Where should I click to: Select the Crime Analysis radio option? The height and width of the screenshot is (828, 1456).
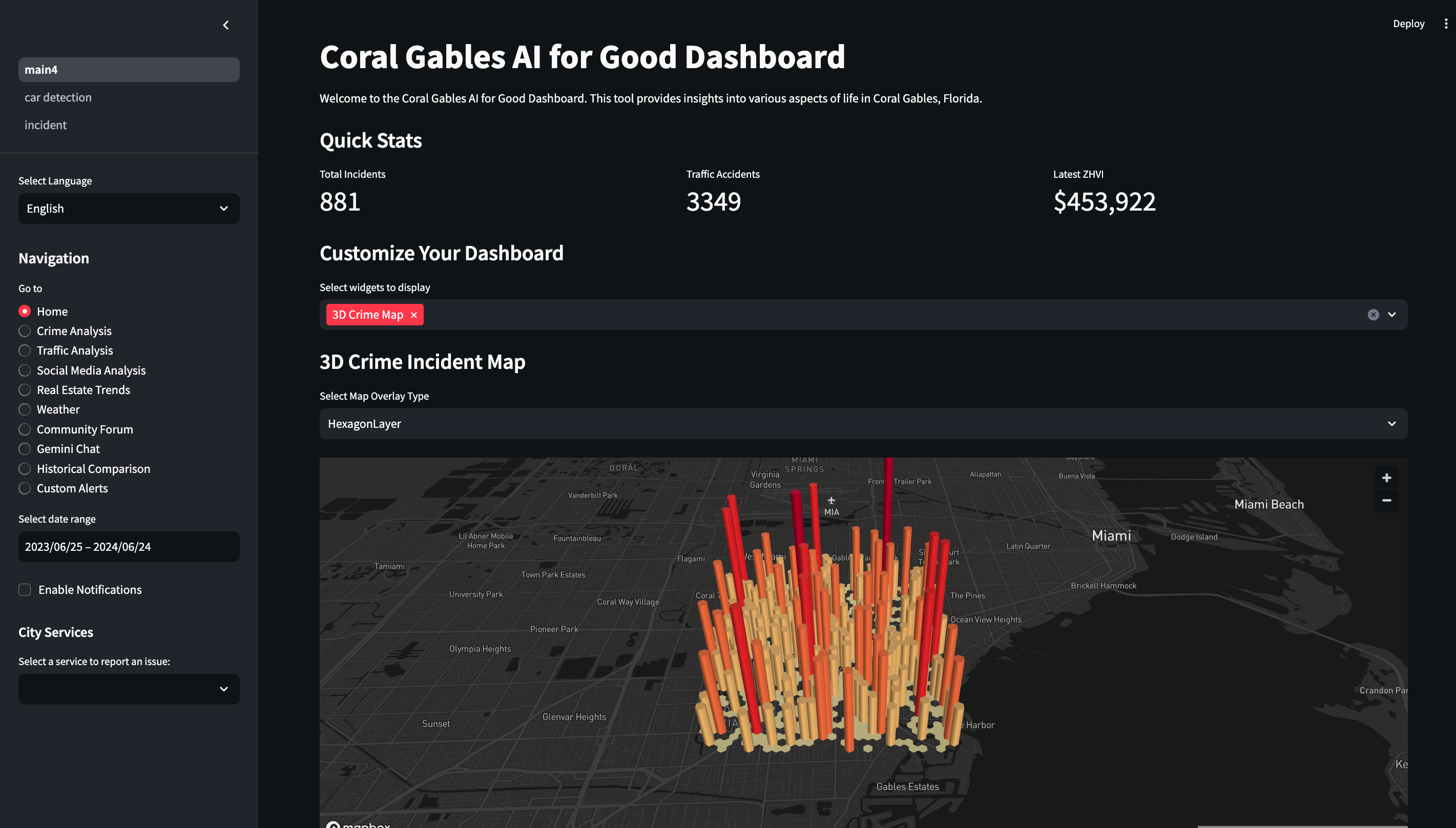point(25,331)
